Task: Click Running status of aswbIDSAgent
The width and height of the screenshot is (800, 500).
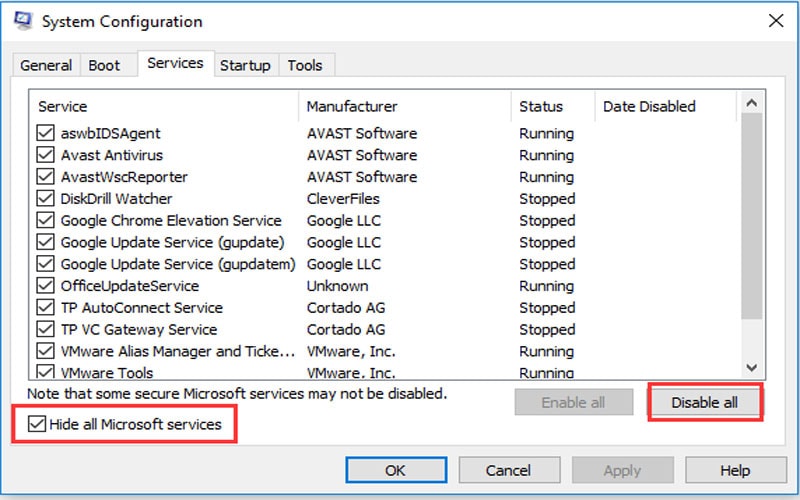Action: click(x=546, y=133)
